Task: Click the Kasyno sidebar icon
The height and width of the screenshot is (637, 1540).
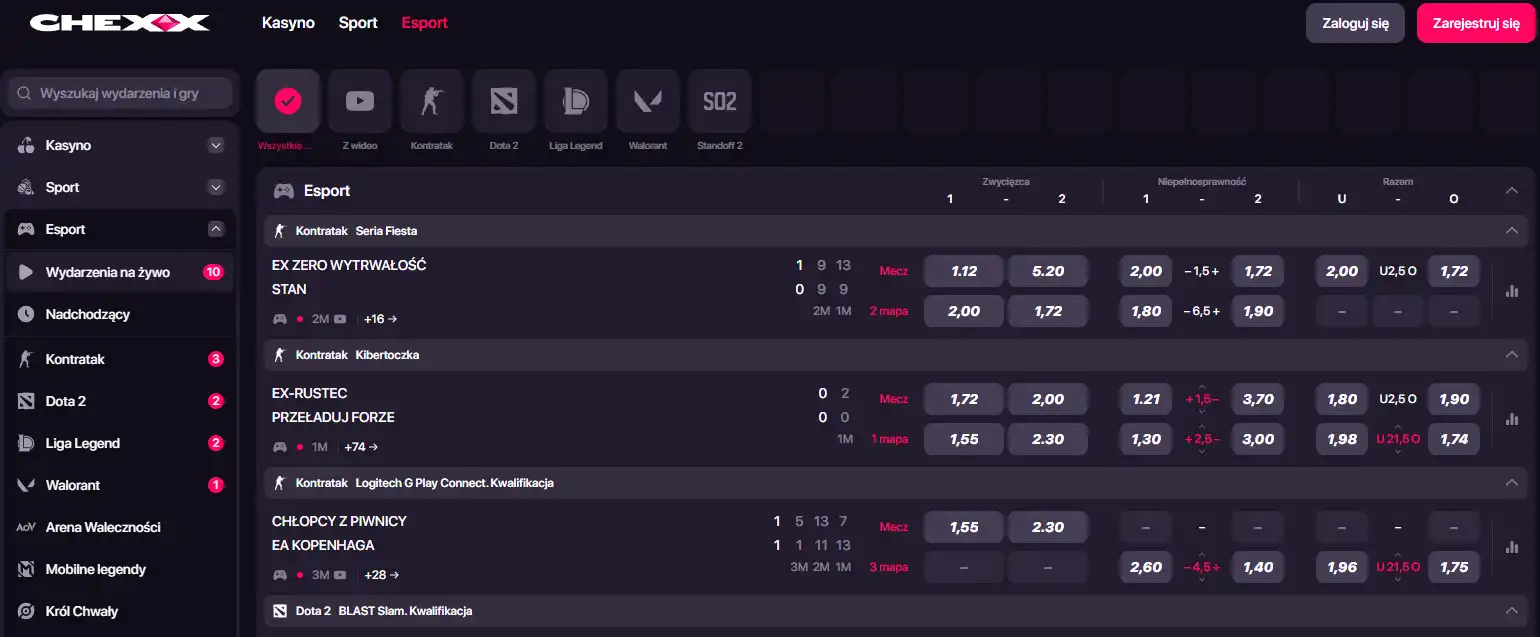Action: 27,145
